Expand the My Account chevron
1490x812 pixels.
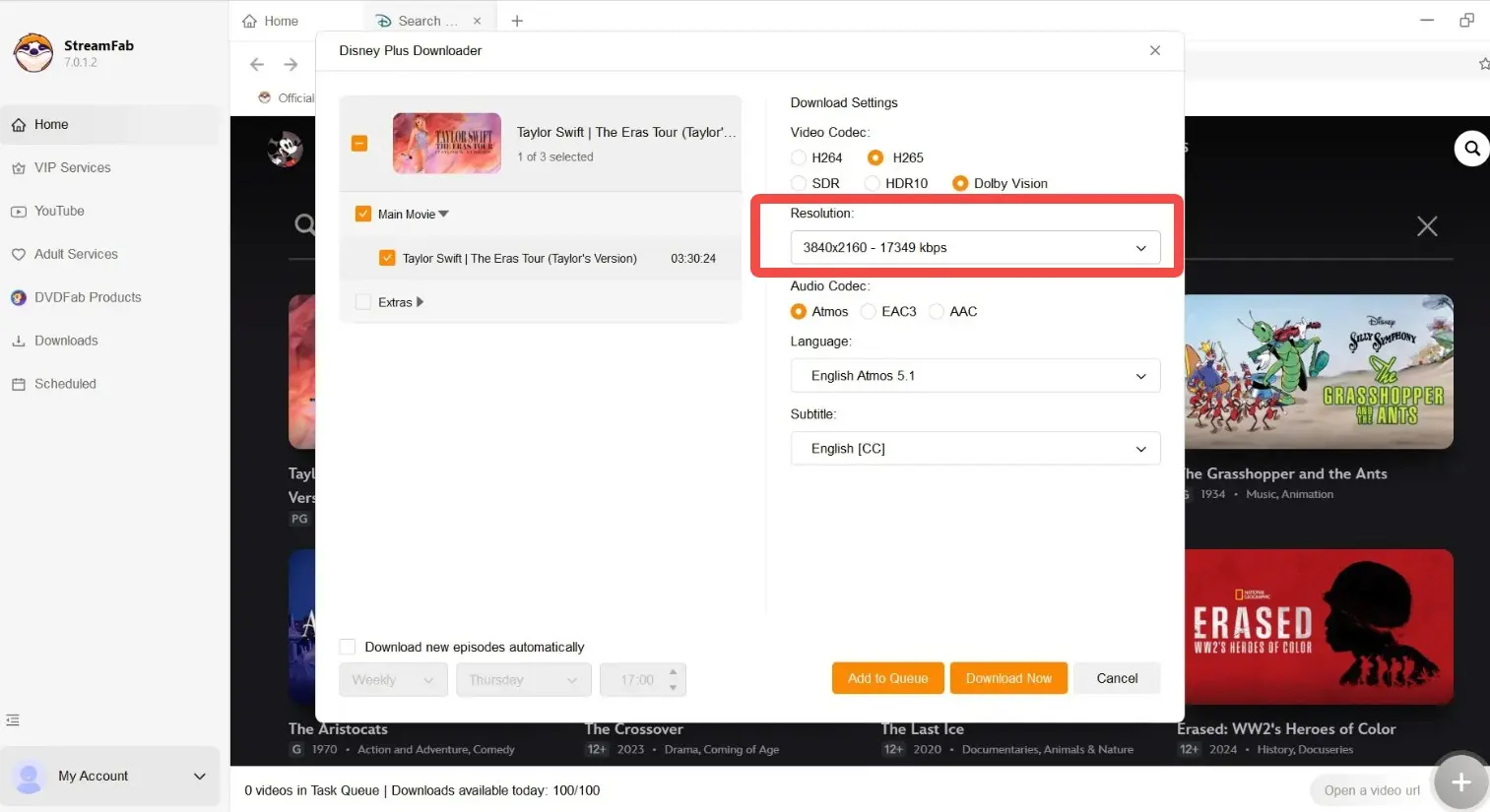[200, 777]
